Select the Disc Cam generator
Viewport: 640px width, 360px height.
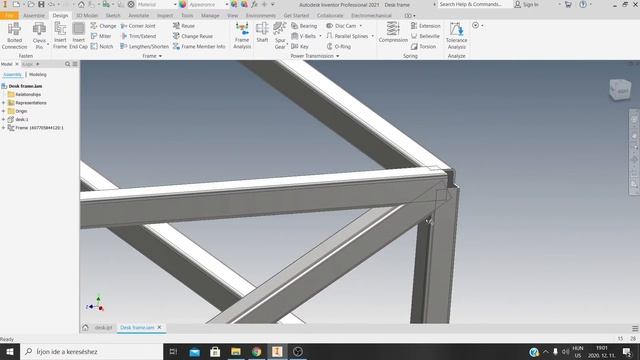(341, 26)
